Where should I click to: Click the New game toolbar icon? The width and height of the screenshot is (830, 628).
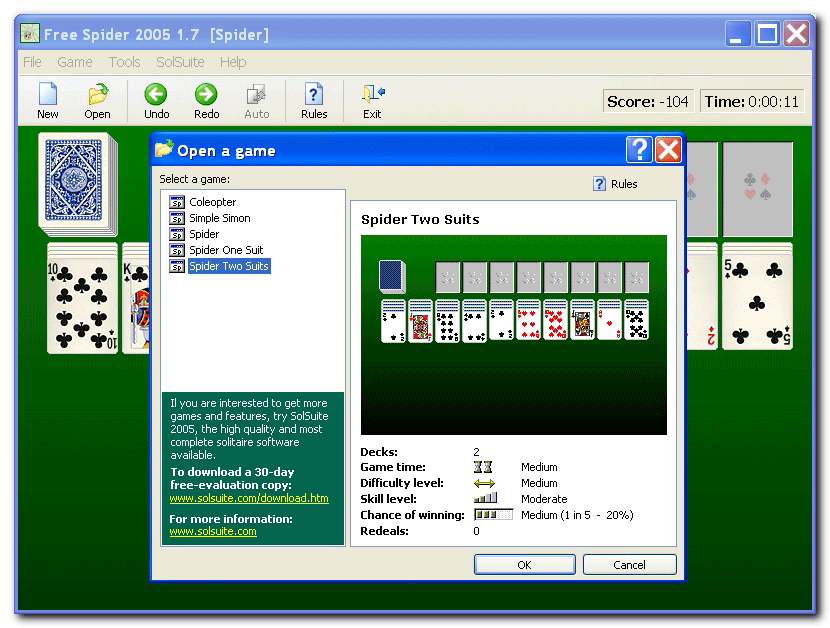[x=48, y=94]
